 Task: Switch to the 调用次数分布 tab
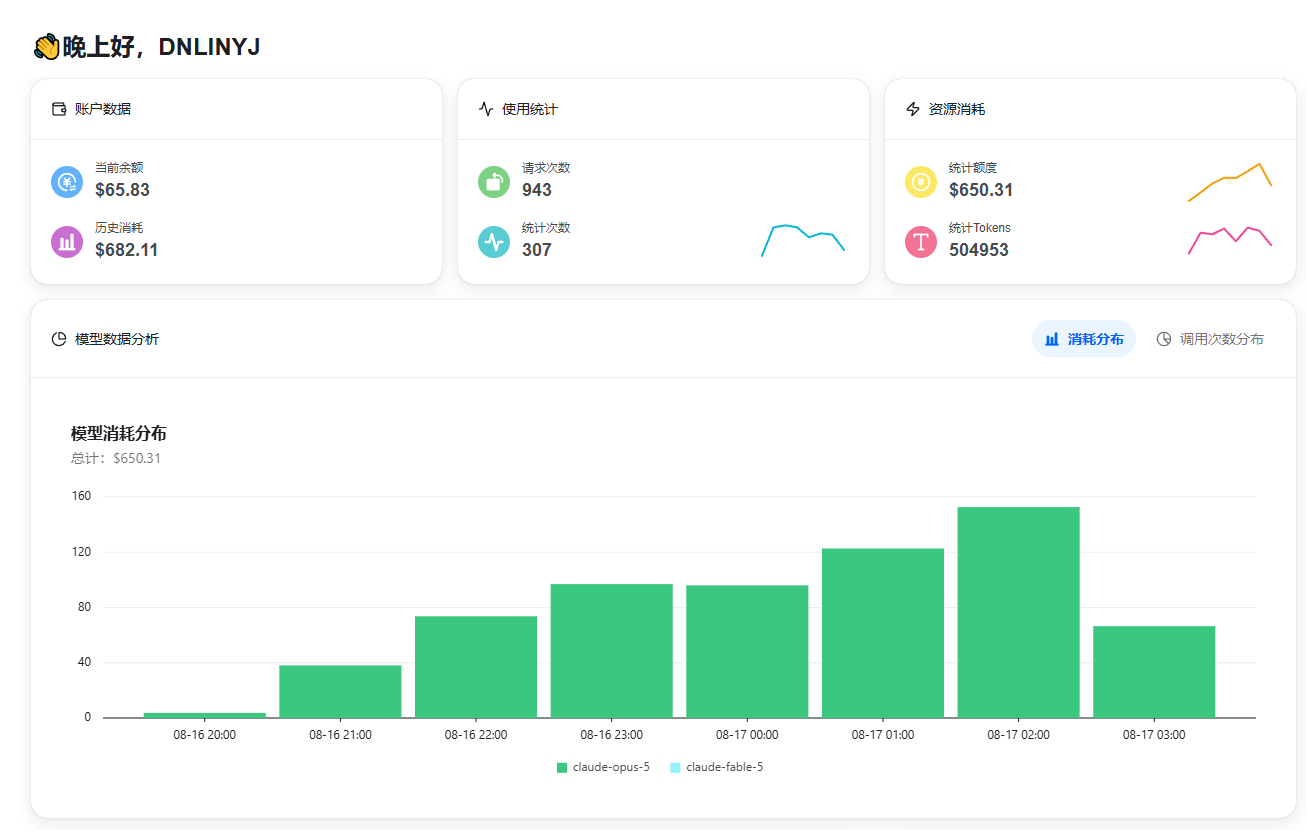1210,339
